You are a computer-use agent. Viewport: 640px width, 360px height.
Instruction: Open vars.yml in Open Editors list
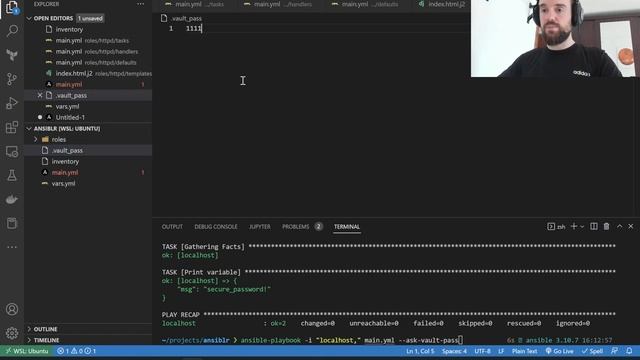pos(67,106)
